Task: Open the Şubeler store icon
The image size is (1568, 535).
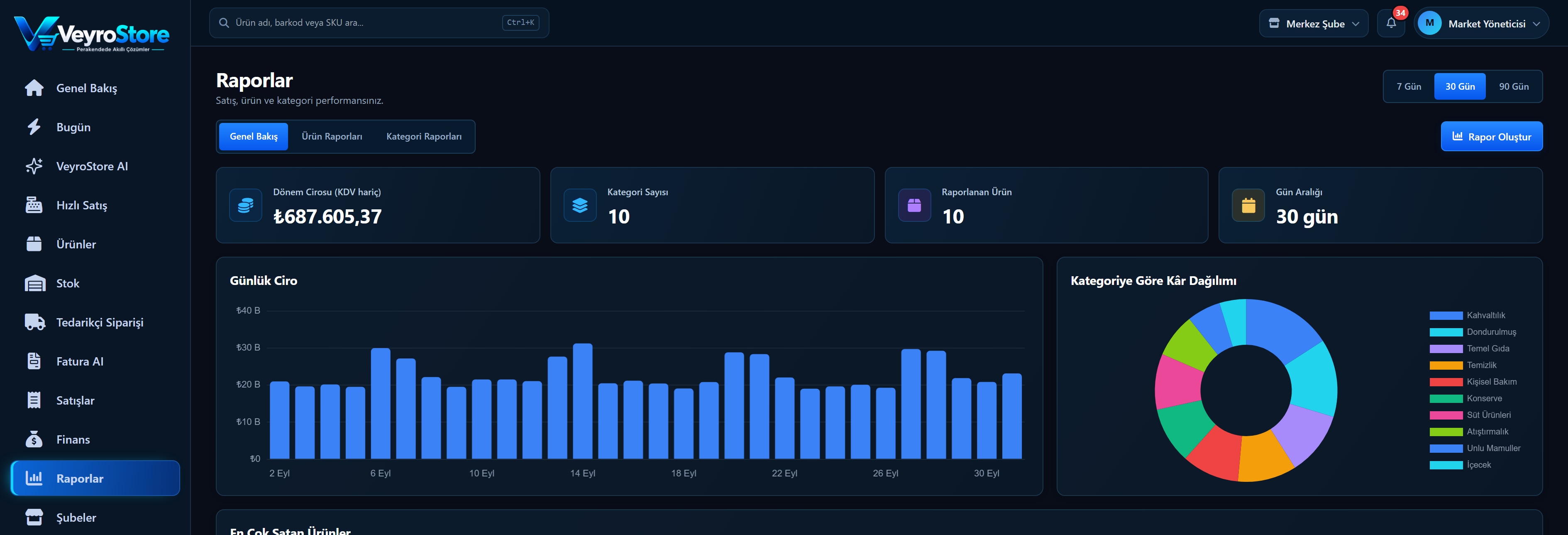Action: click(34, 517)
